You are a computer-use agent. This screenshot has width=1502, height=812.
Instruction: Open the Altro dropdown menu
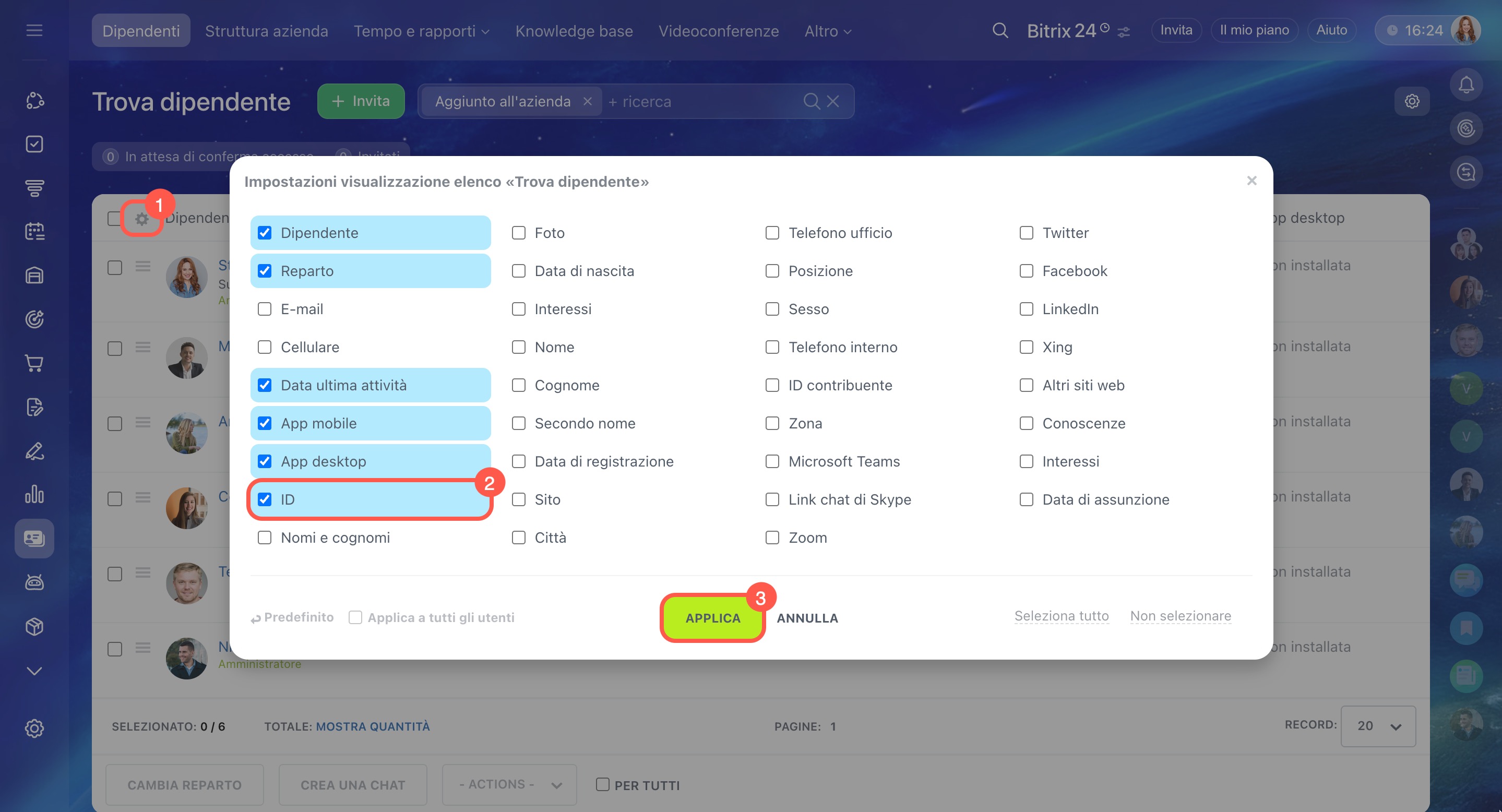(x=827, y=31)
